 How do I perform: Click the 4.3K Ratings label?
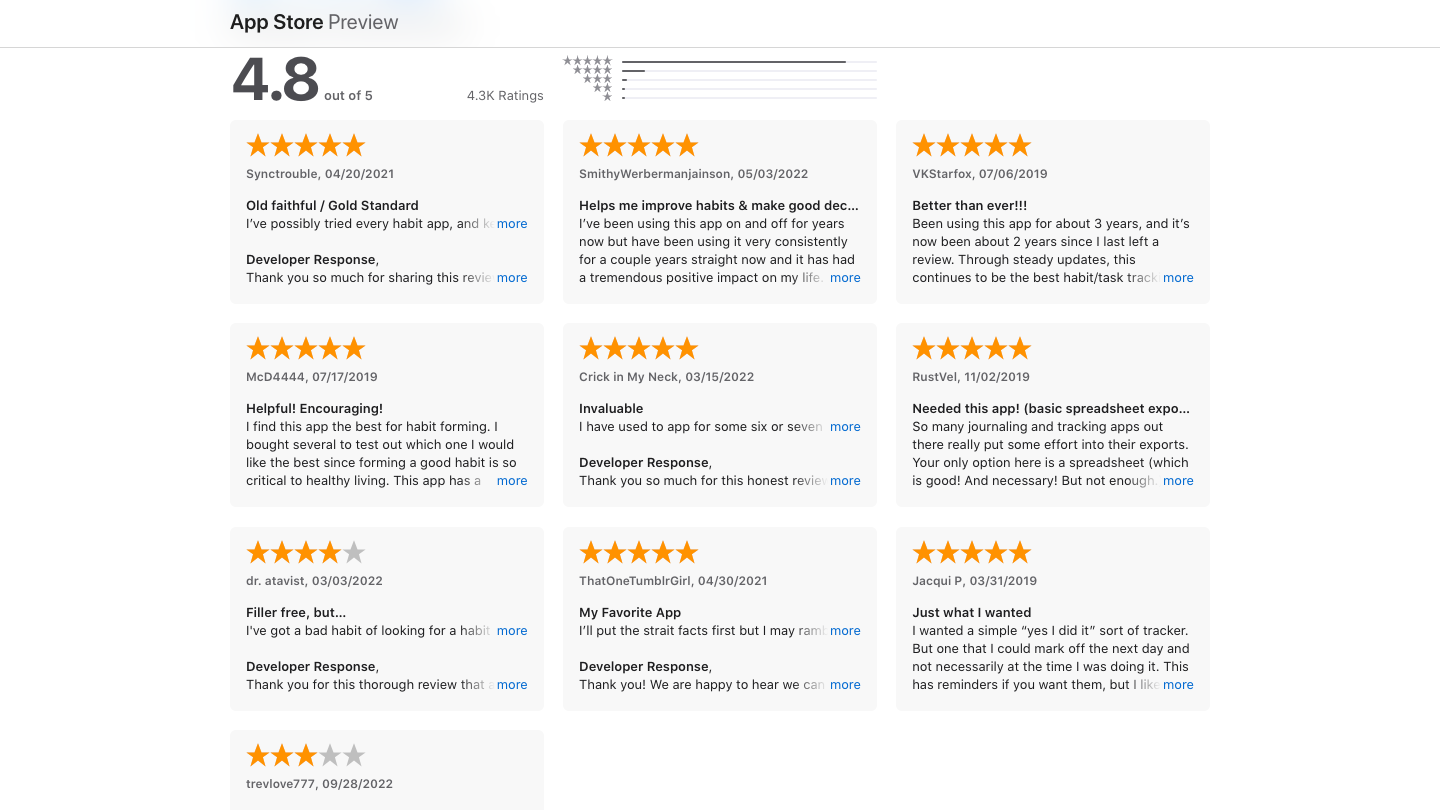tap(505, 95)
